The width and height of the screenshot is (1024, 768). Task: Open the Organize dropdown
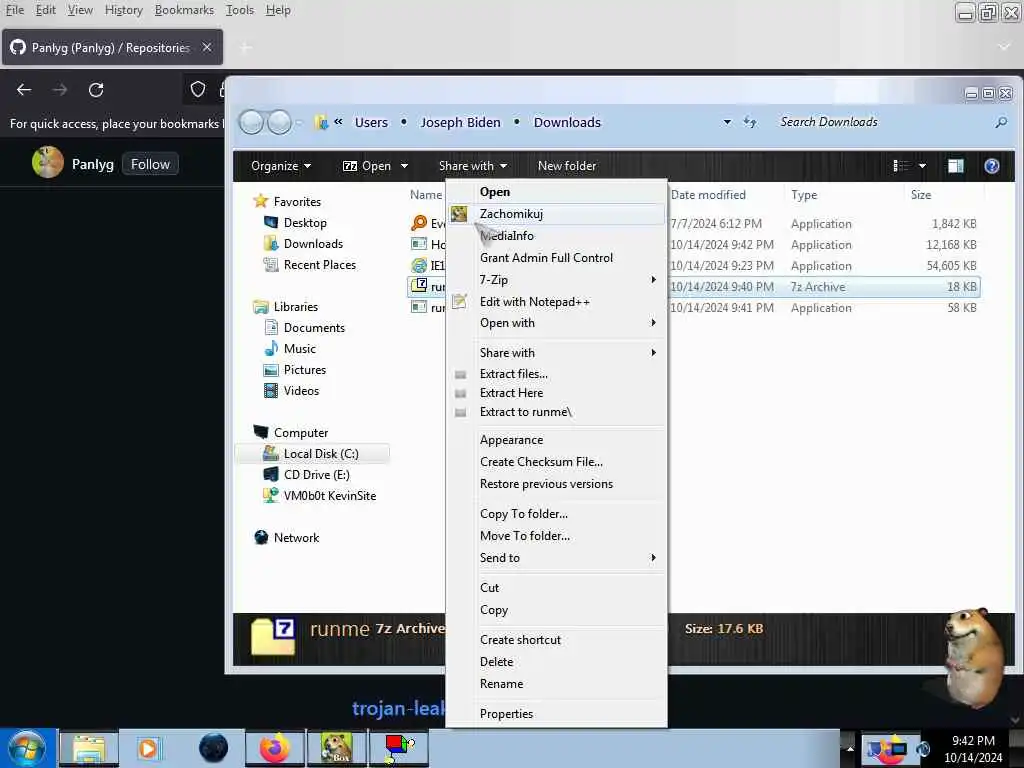(281, 166)
